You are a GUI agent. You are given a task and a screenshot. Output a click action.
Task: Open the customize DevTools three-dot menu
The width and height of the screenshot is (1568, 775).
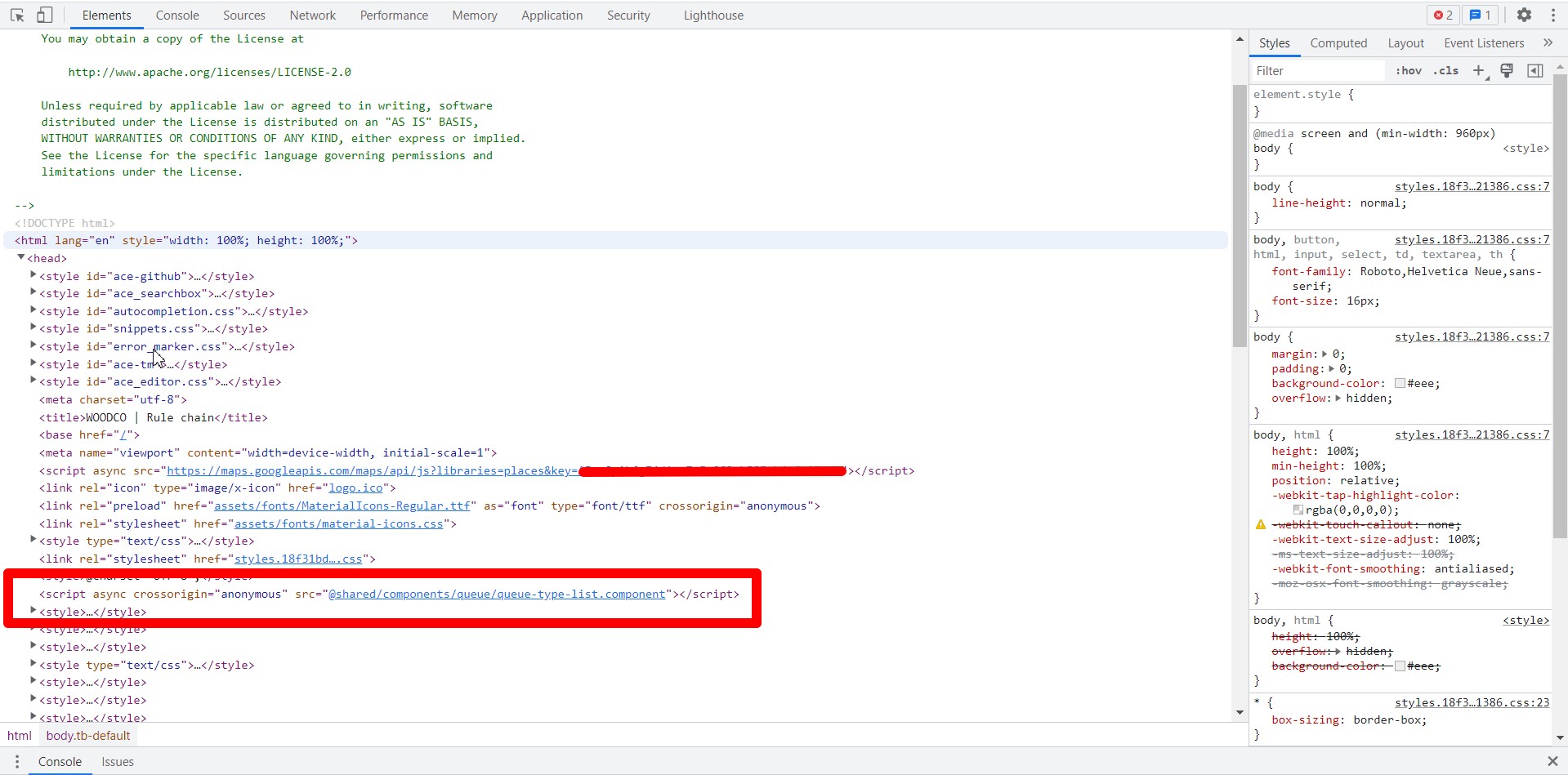[x=1552, y=15]
